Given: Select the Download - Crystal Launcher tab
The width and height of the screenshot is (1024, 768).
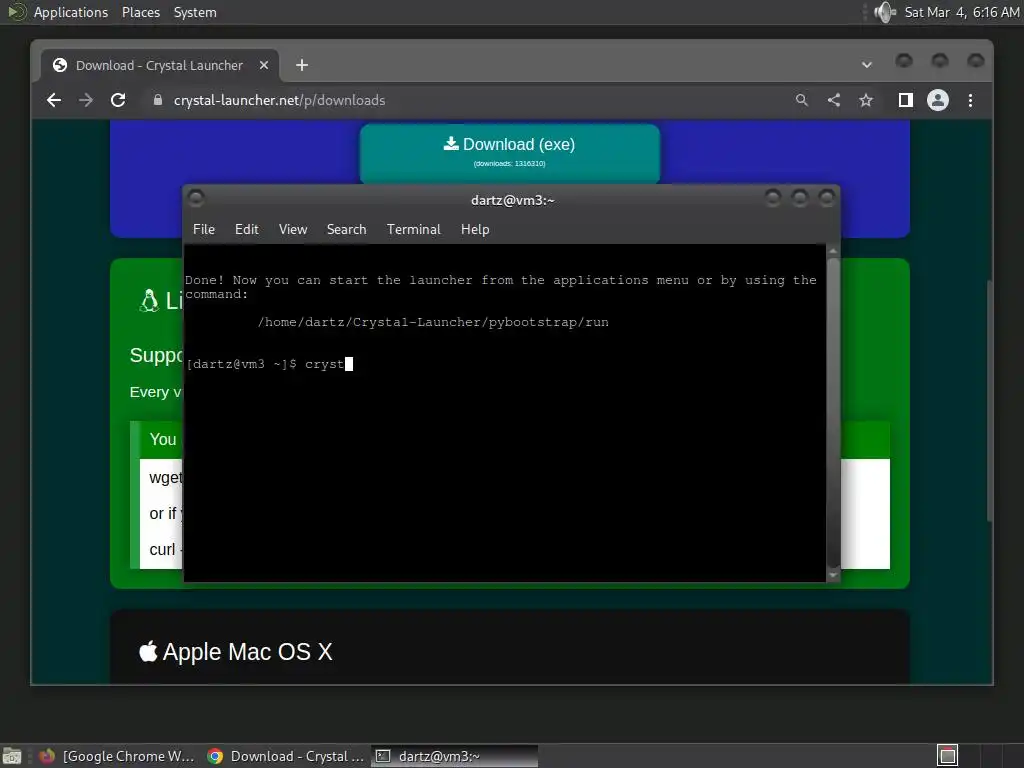Looking at the screenshot, I should [x=160, y=65].
